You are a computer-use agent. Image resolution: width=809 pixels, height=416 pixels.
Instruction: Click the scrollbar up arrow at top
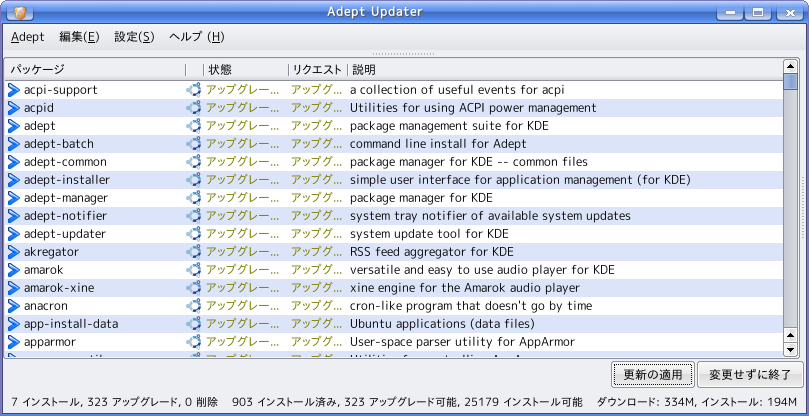pos(790,66)
